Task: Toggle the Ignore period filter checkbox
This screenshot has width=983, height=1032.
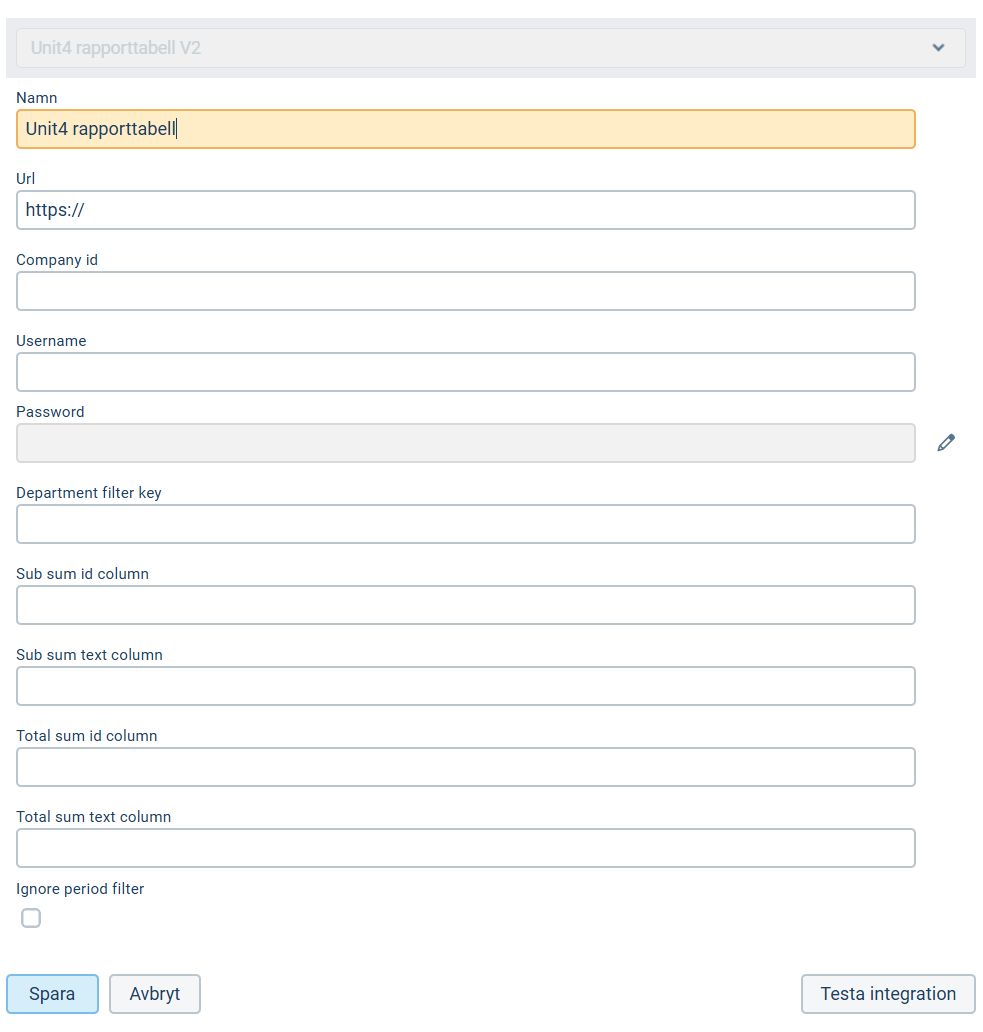Action: (x=31, y=918)
